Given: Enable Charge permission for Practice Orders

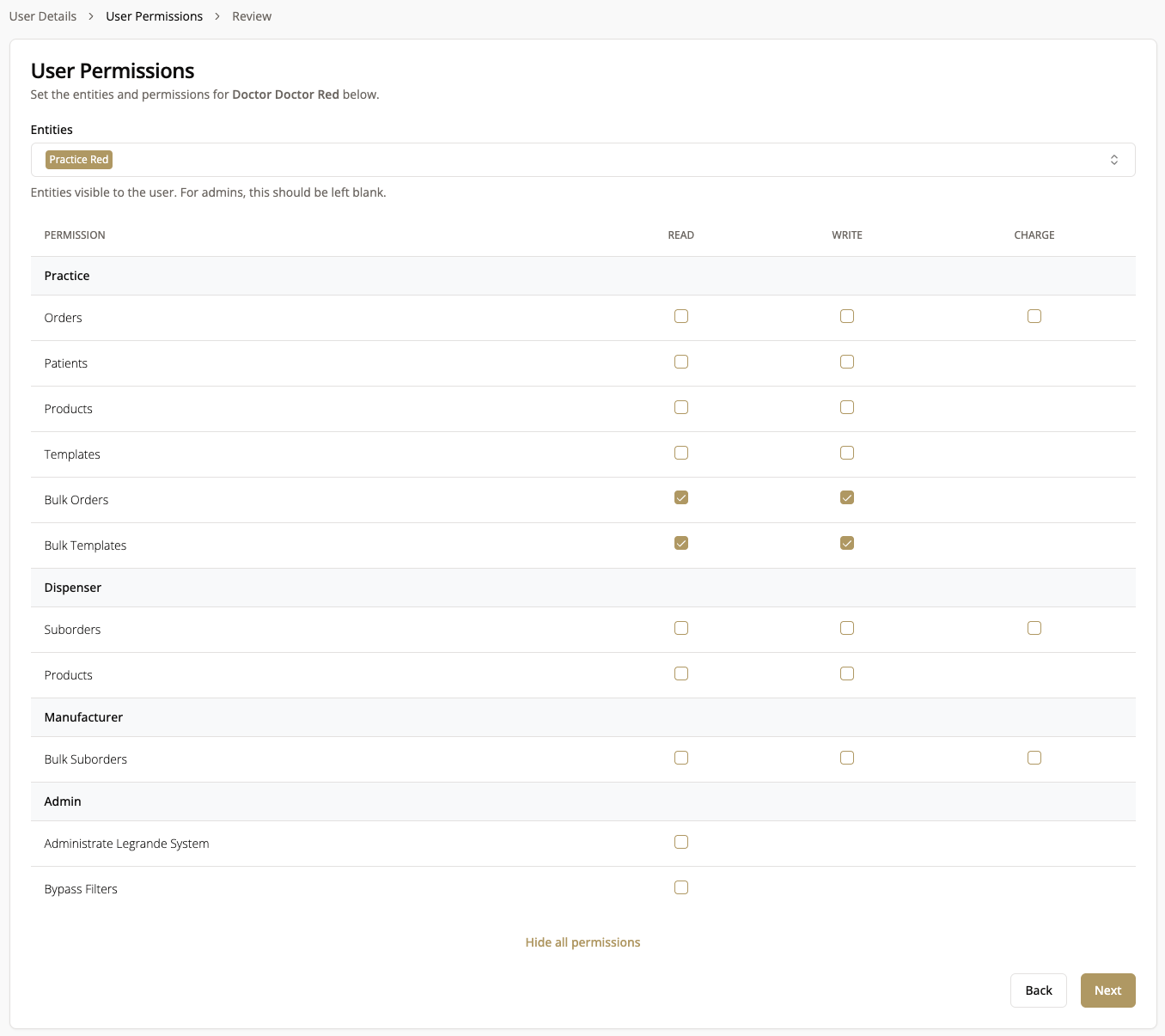Looking at the screenshot, I should pyautogui.click(x=1034, y=316).
